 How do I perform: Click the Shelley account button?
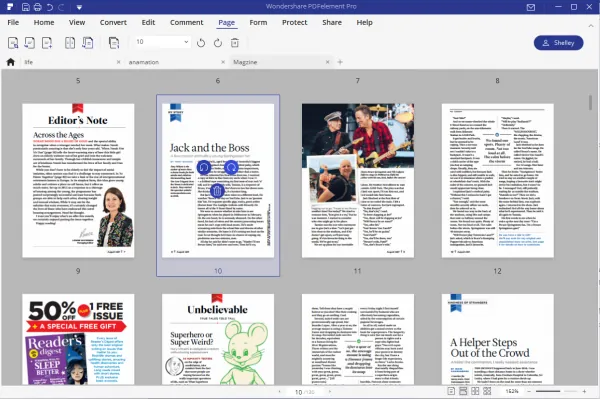559,43
